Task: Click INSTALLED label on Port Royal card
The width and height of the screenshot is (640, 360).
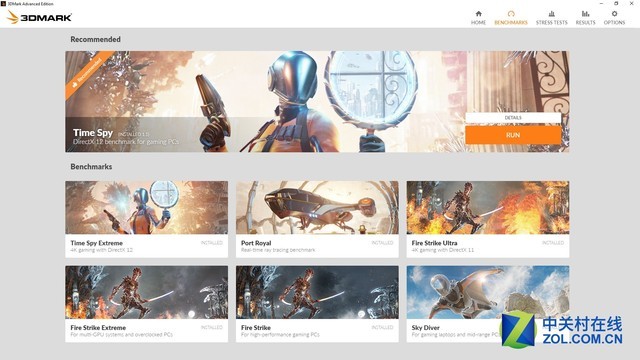Action: (382, 243)
